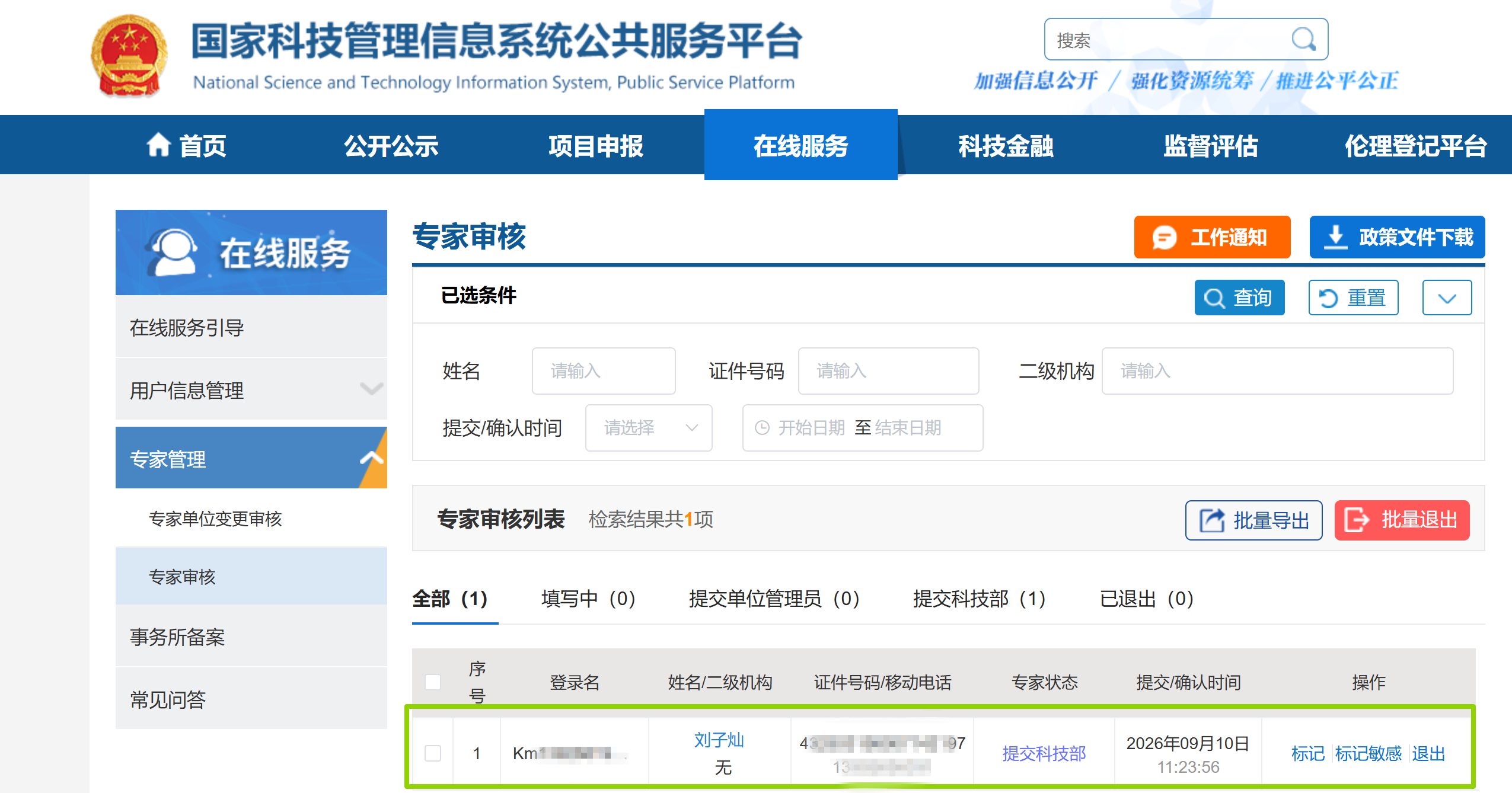
Task: Click the export icon on 批量导出
Action: 1212,520
